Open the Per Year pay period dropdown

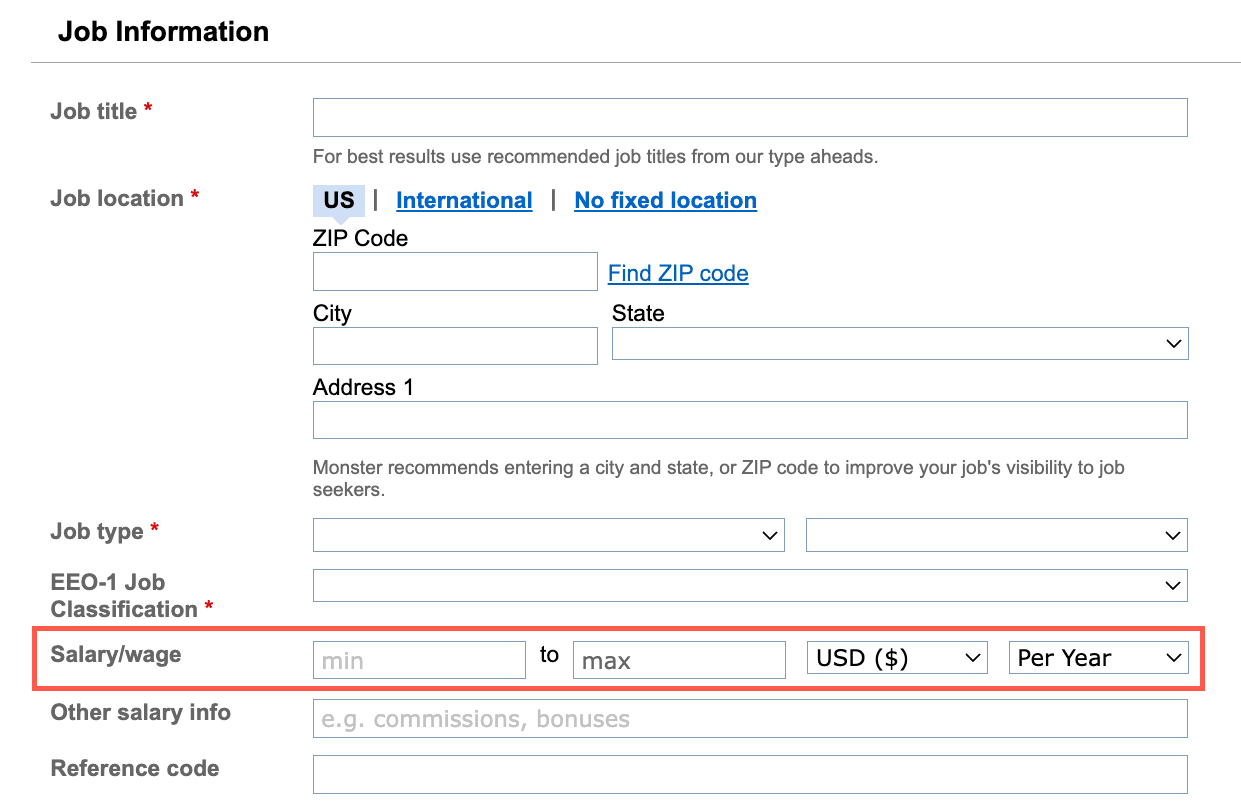[1098, 658]
